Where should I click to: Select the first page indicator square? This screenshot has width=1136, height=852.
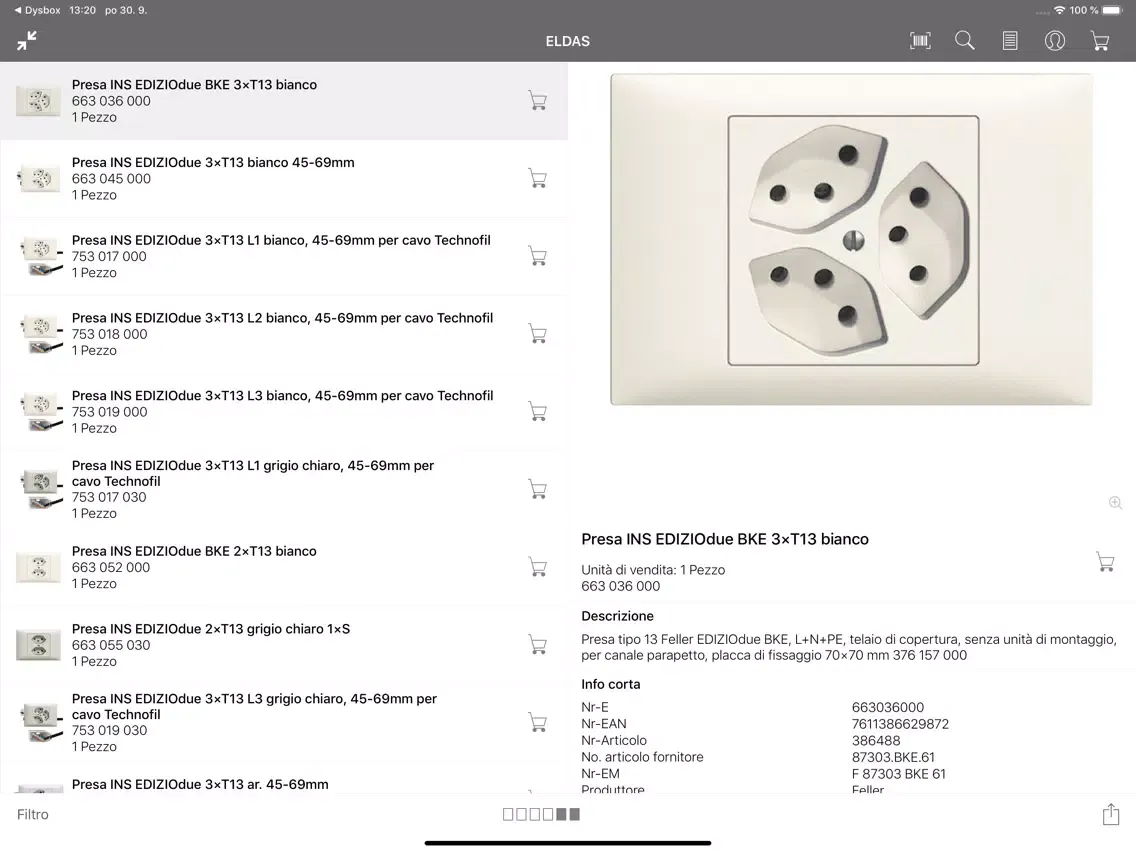(x=508, y=814)
